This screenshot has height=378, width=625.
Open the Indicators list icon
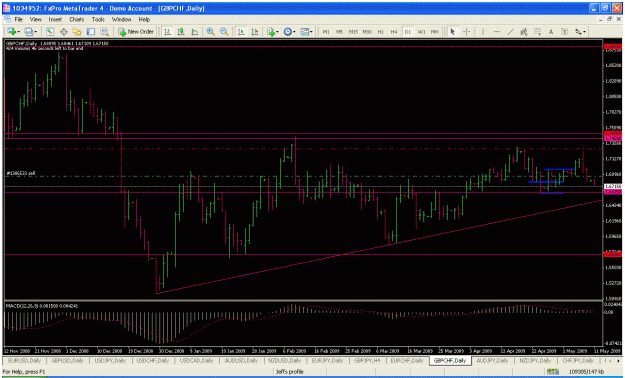point(271,32)
